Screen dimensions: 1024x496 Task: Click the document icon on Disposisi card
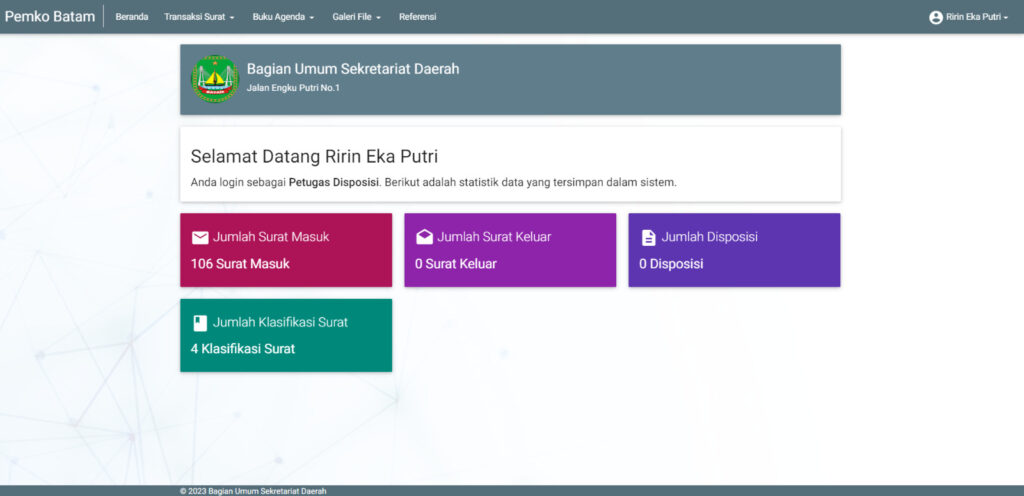pyautogui.click(x=648, y=238)
